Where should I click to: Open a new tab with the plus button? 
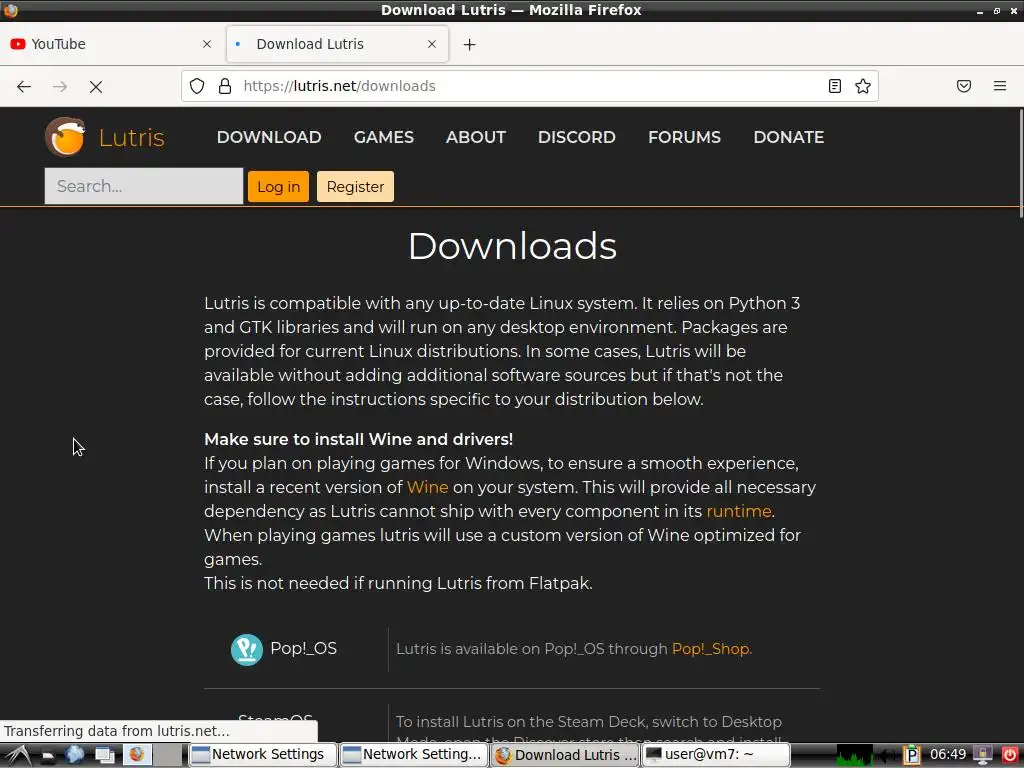470,44
